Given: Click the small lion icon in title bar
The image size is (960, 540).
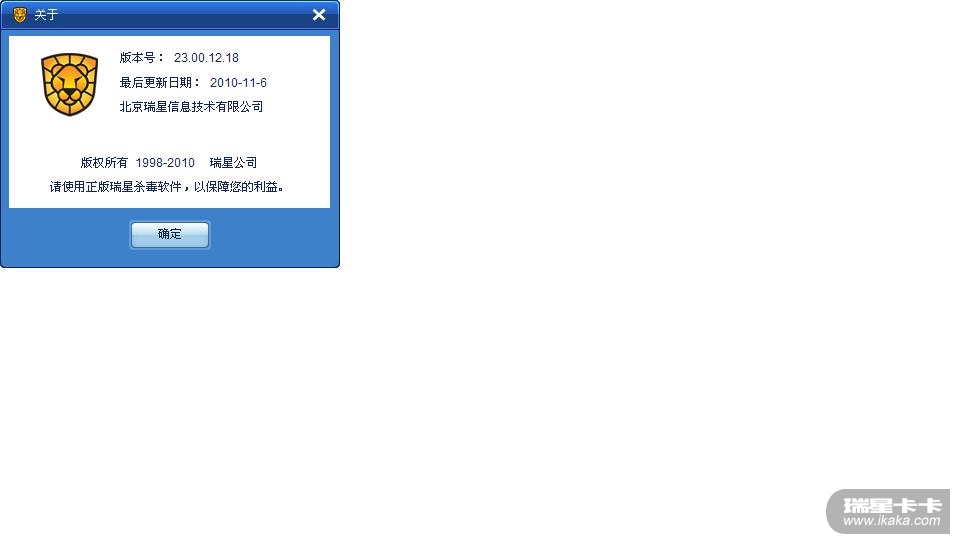Looking at the screenshot, I should point(20,15).
